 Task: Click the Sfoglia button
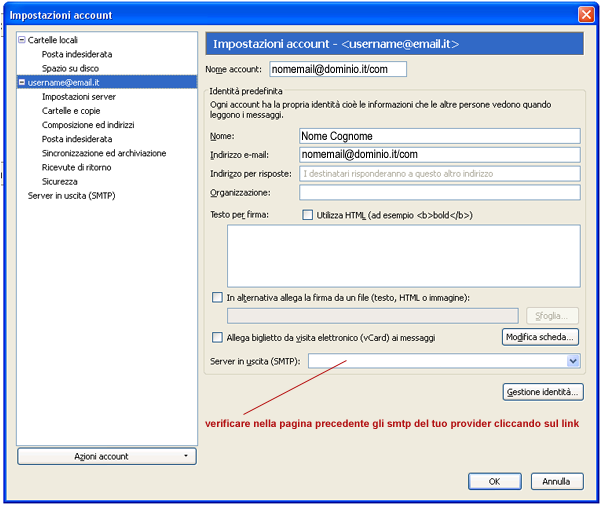[x=552, y=316]
